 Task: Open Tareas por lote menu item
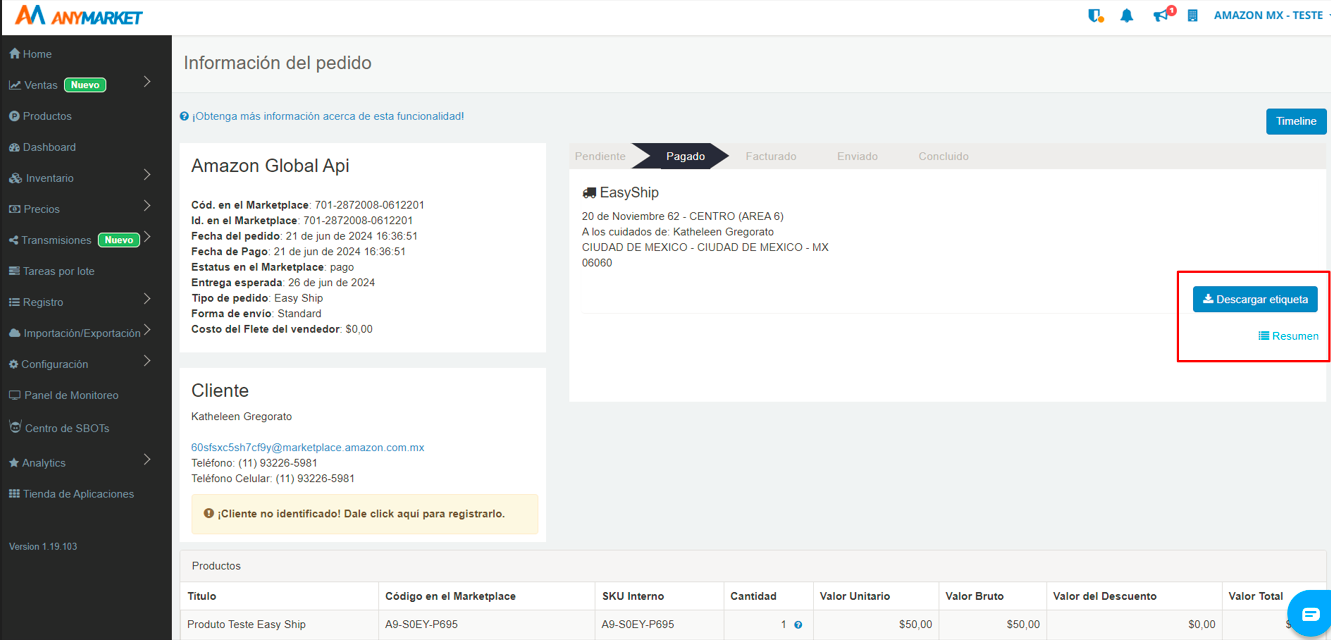click(x=52, y=271)
